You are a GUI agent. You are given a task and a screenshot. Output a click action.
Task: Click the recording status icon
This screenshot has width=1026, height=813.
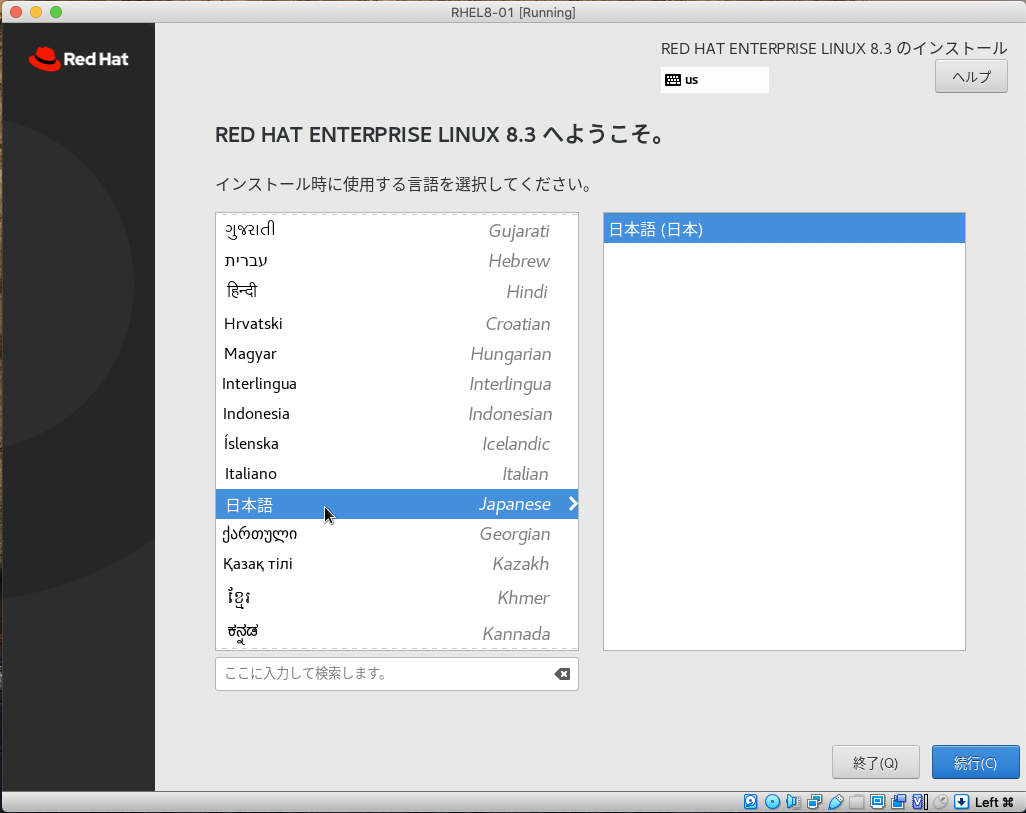click(897, 801)
